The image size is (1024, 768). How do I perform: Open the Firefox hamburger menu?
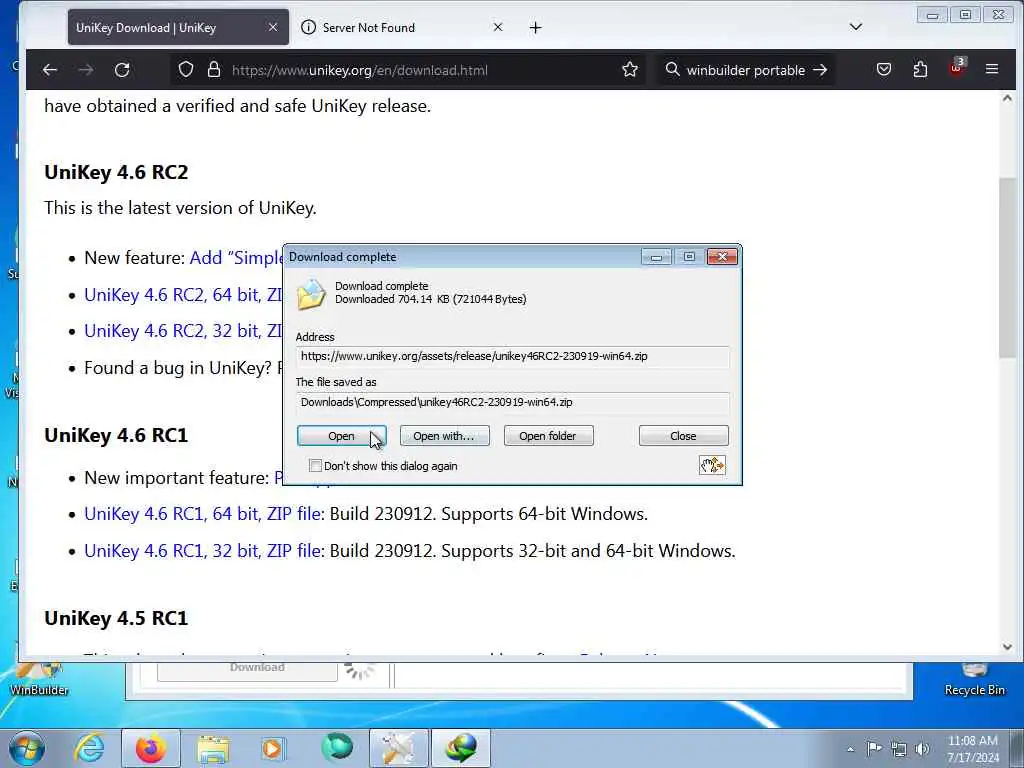(991, 69)
